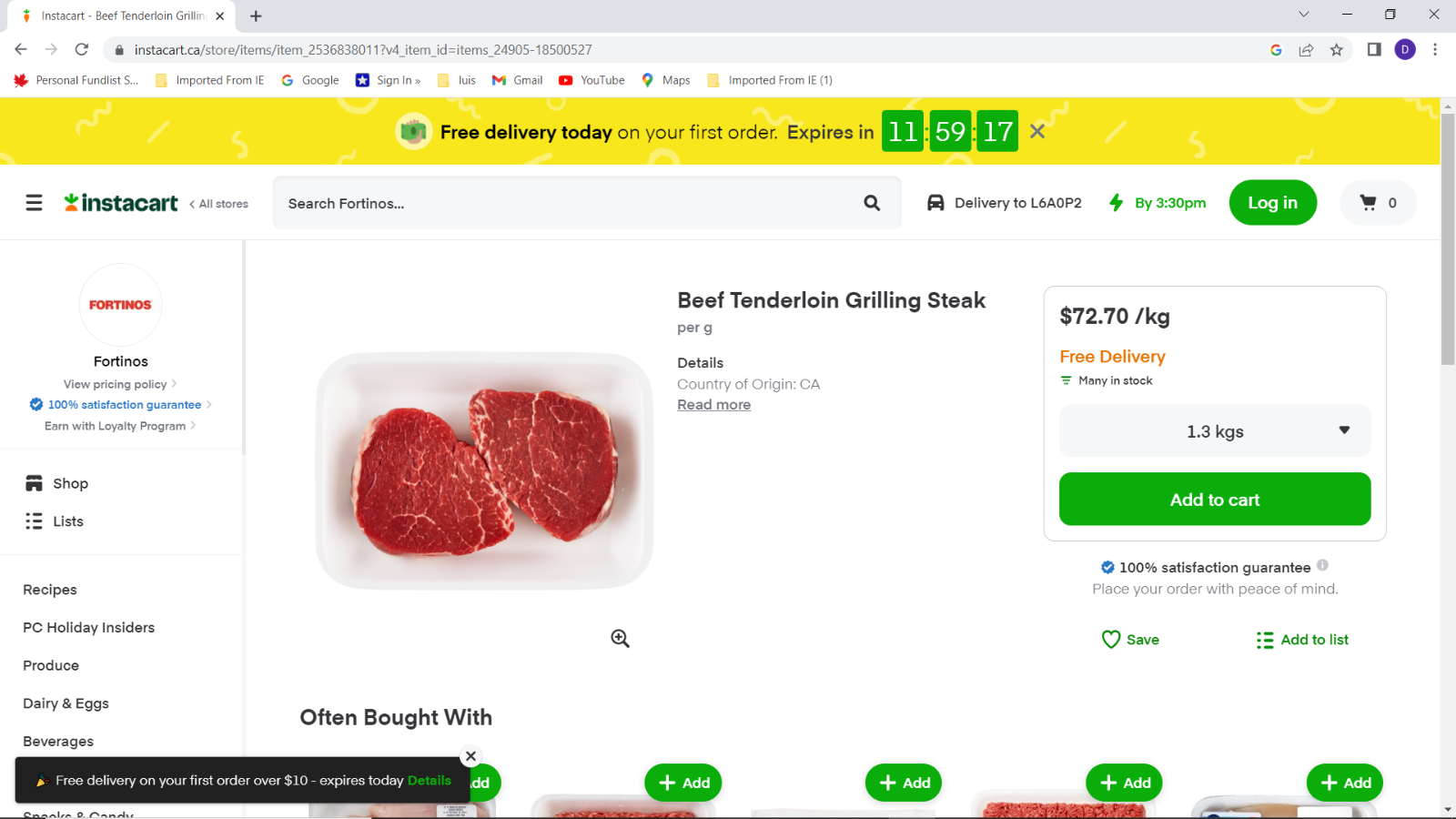Bookmark this page with the star icon

(x=1336, y=50)
